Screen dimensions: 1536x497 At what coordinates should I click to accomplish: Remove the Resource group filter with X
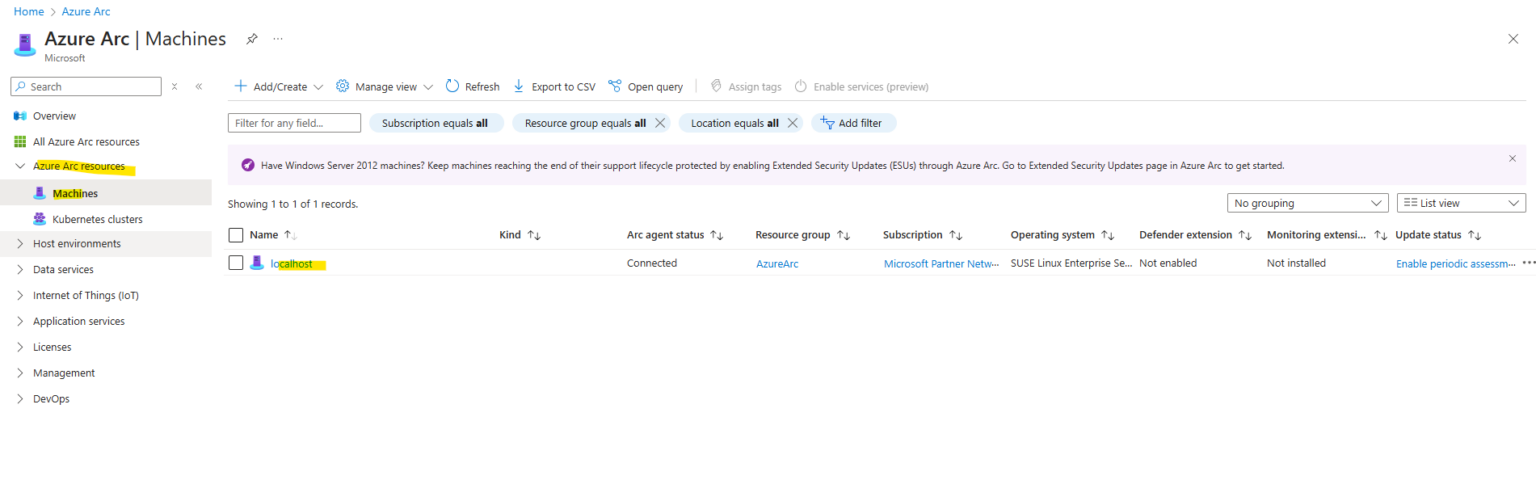point(659,123)
